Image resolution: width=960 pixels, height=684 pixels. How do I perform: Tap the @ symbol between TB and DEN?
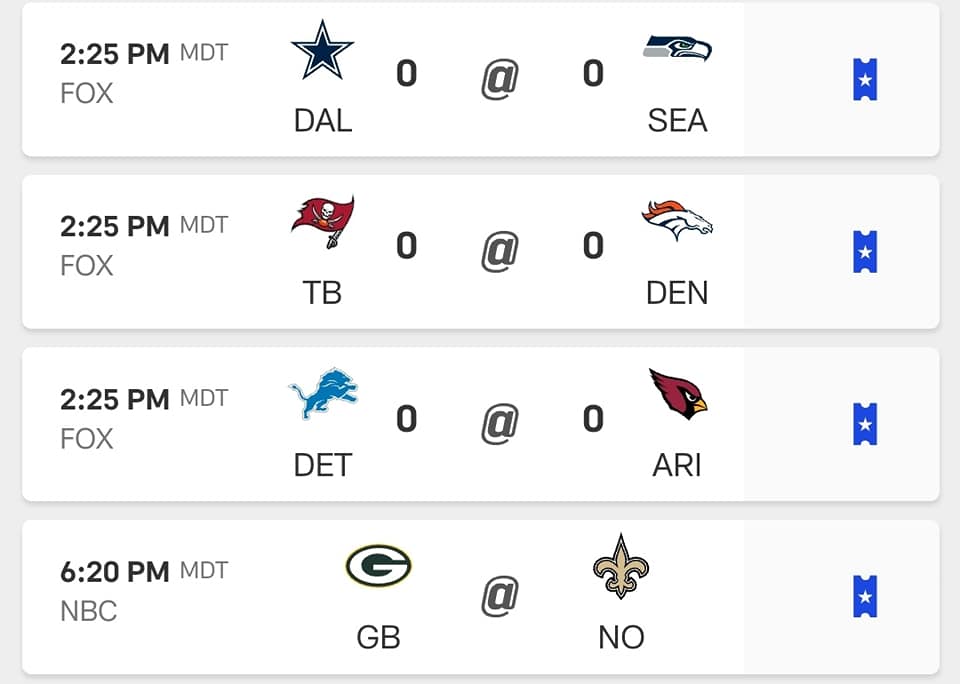(500, 251)
